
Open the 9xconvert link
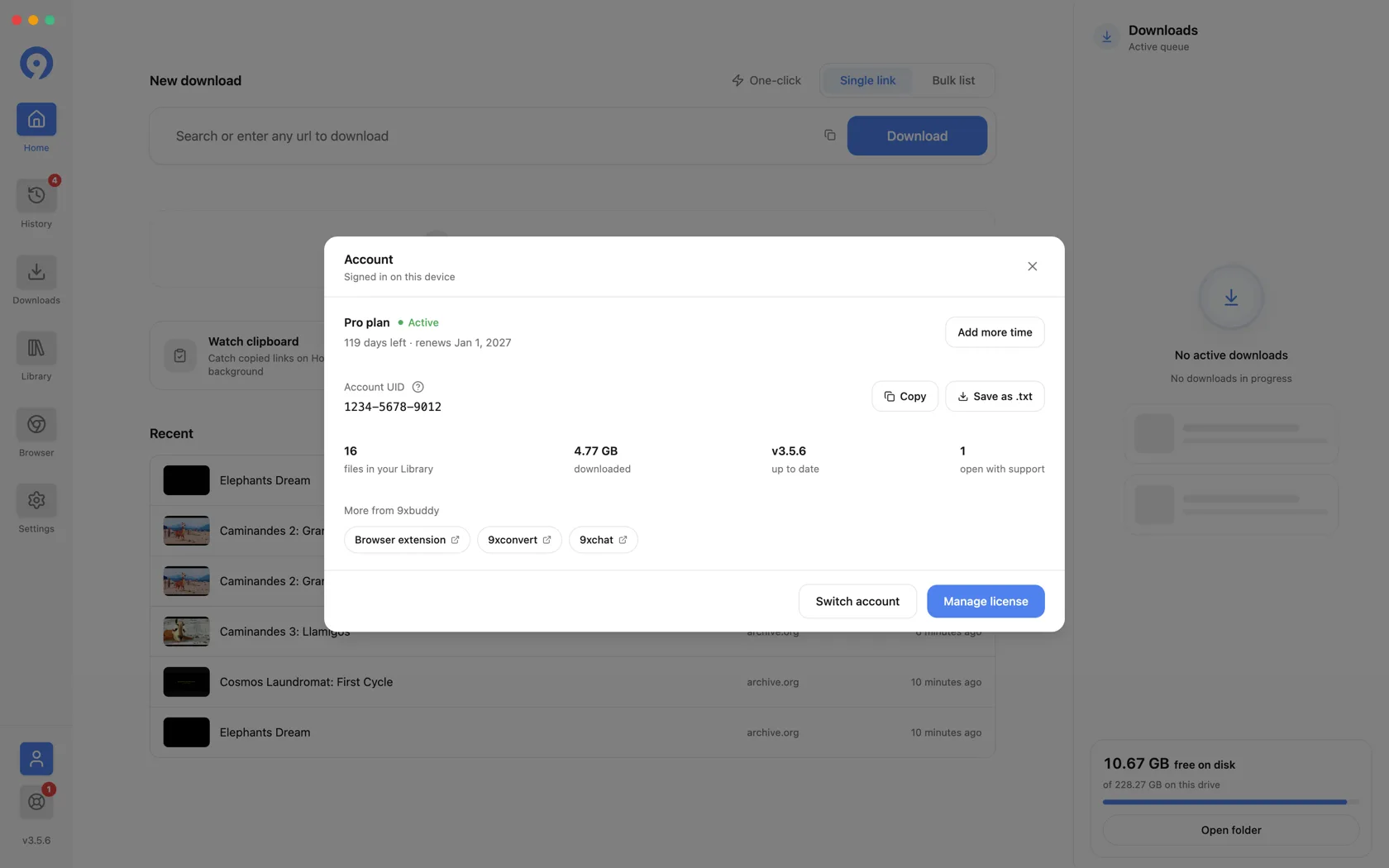click(519, 540)
